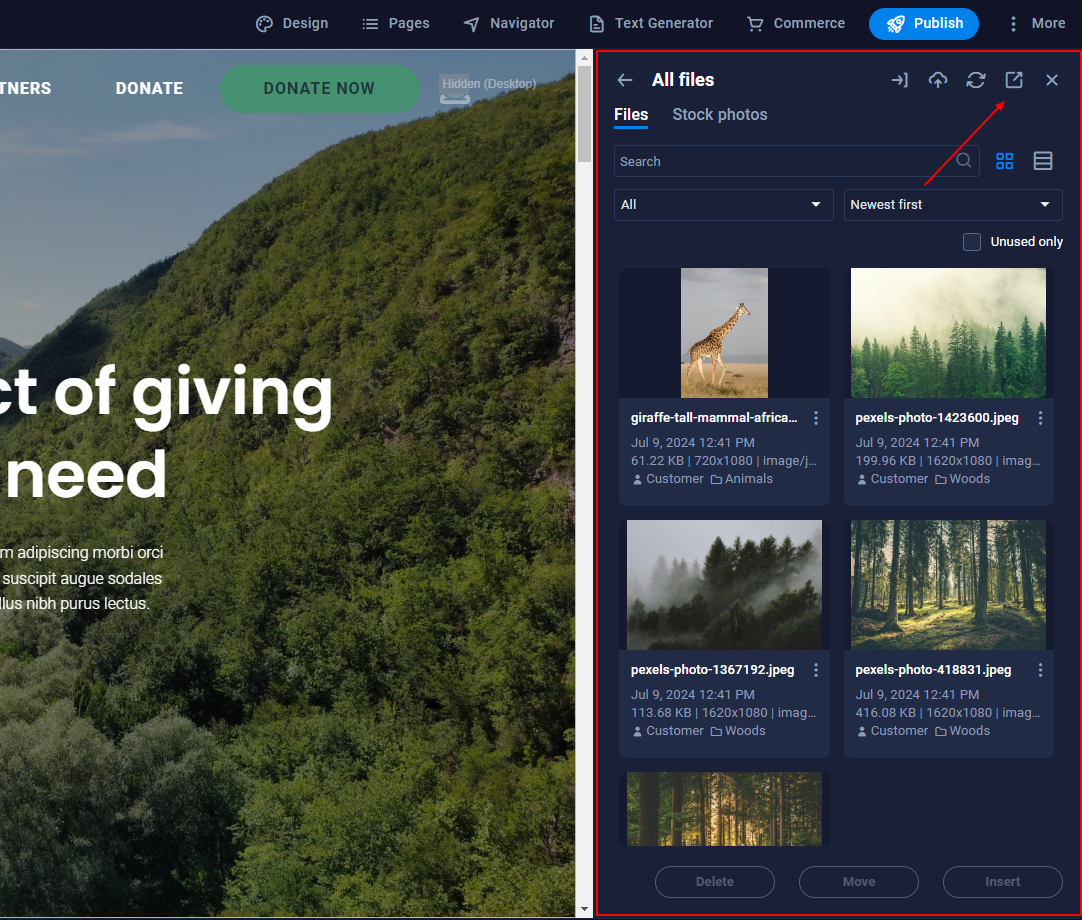
Task: Switch to the Files tab
Action: click(x=631, y=115)
